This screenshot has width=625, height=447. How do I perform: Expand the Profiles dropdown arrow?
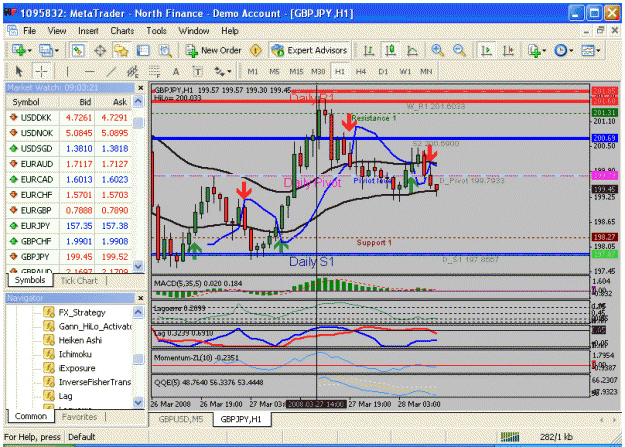pyautogui.click(x=57, y=51)
